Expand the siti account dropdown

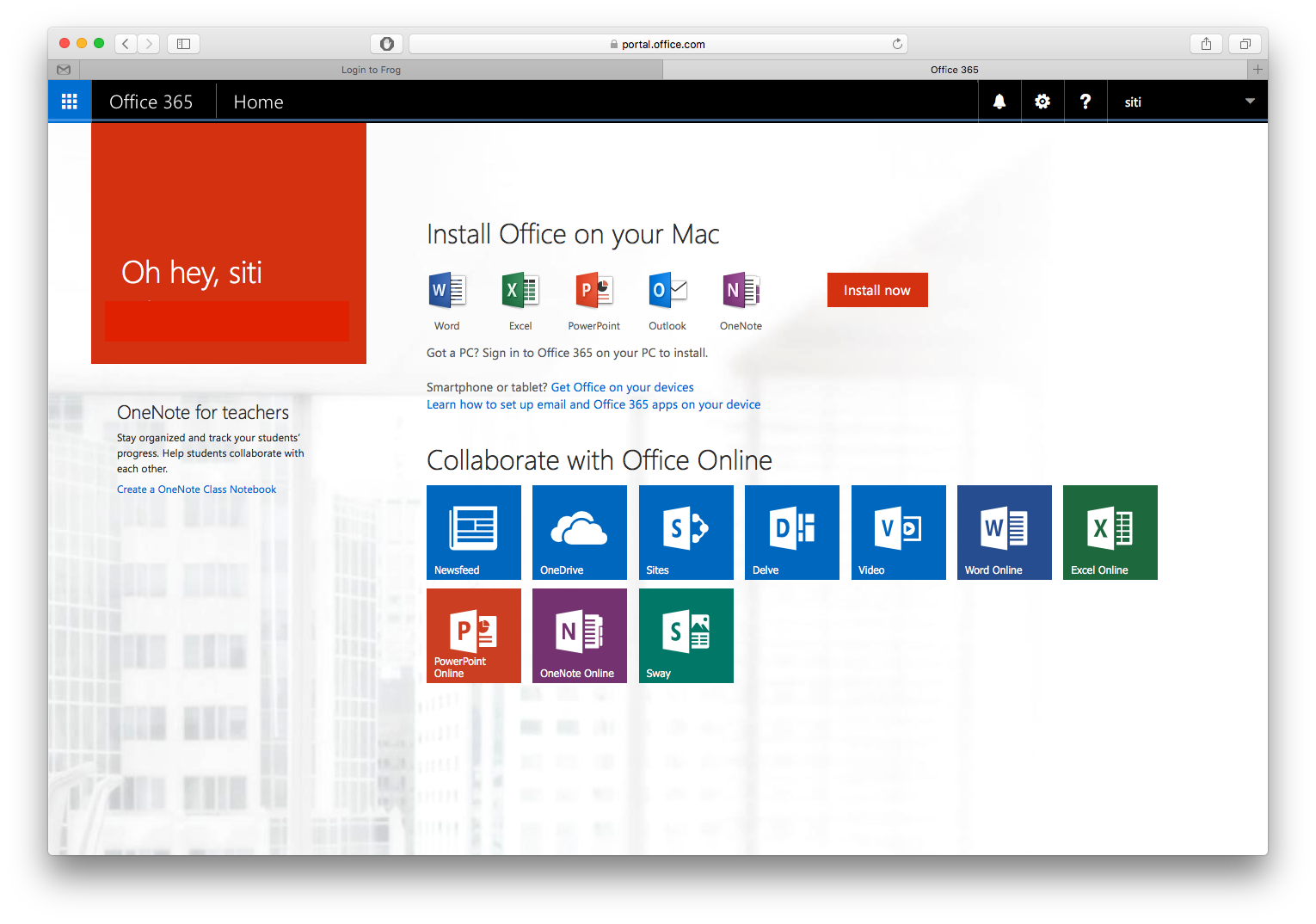point(1249,101)
